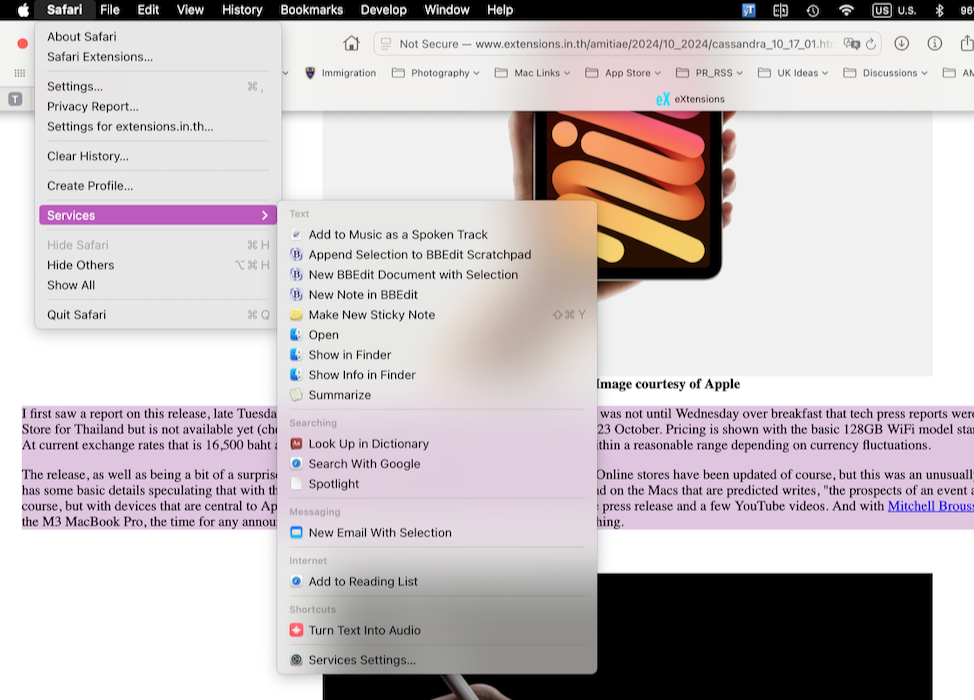Choose Privacy Report...
The image size is (974, 700).
coord(158,106)
